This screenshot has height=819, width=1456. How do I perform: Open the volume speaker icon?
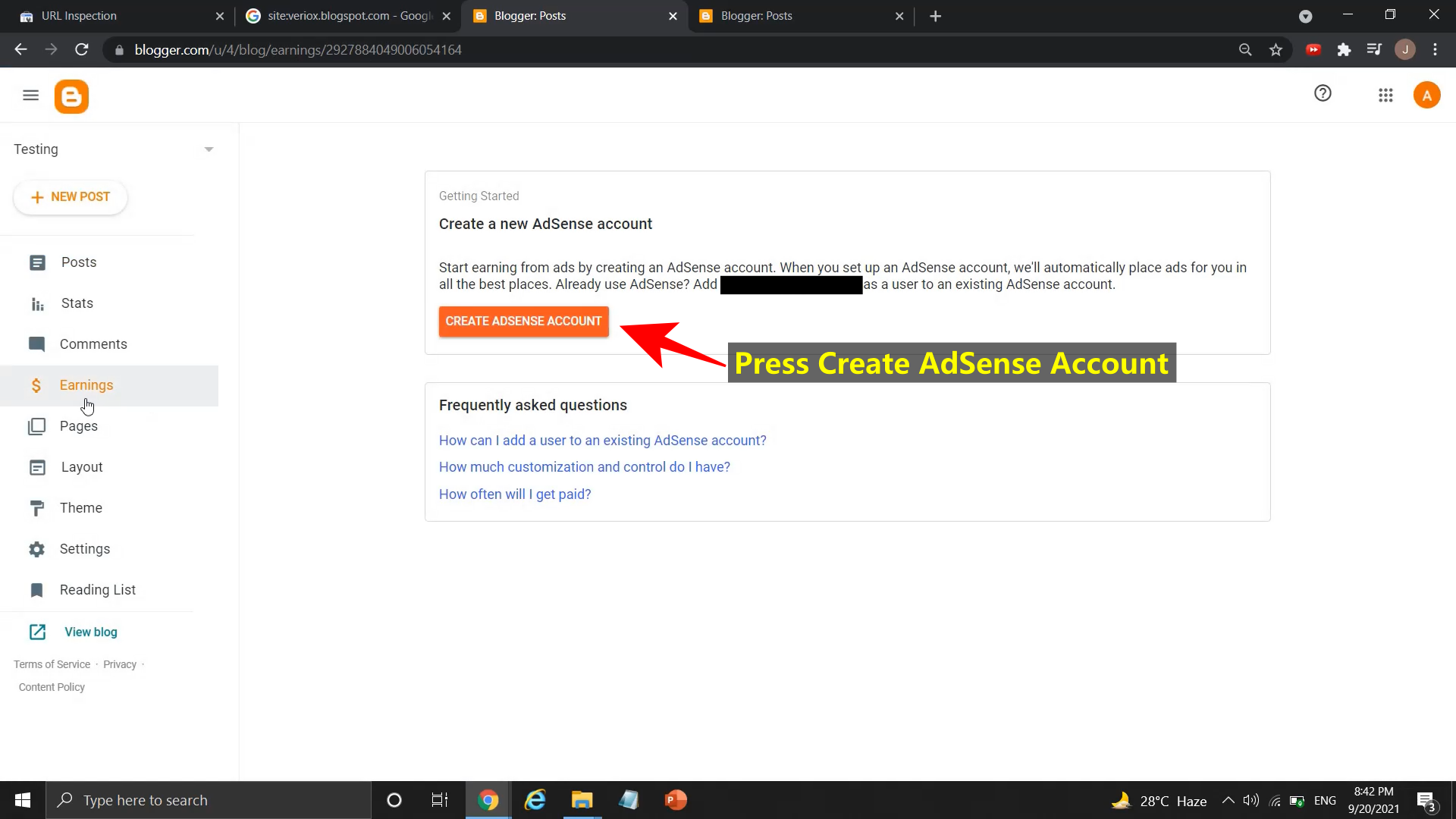pos(1251,800)
